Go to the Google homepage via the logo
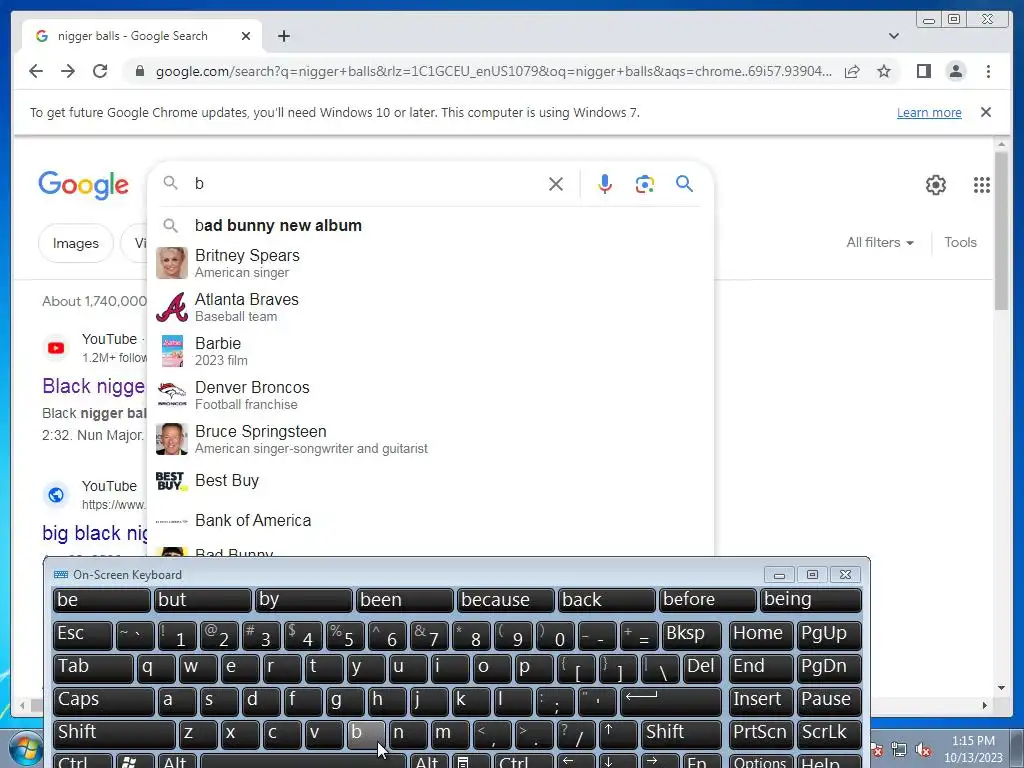 pyautogui.click(x=84, y=185)
